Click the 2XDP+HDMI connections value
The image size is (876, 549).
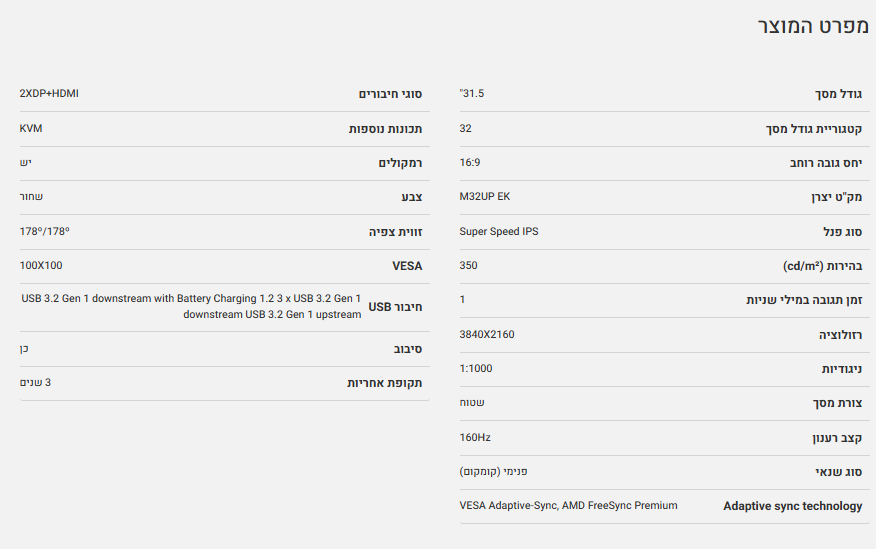point(49,93)
